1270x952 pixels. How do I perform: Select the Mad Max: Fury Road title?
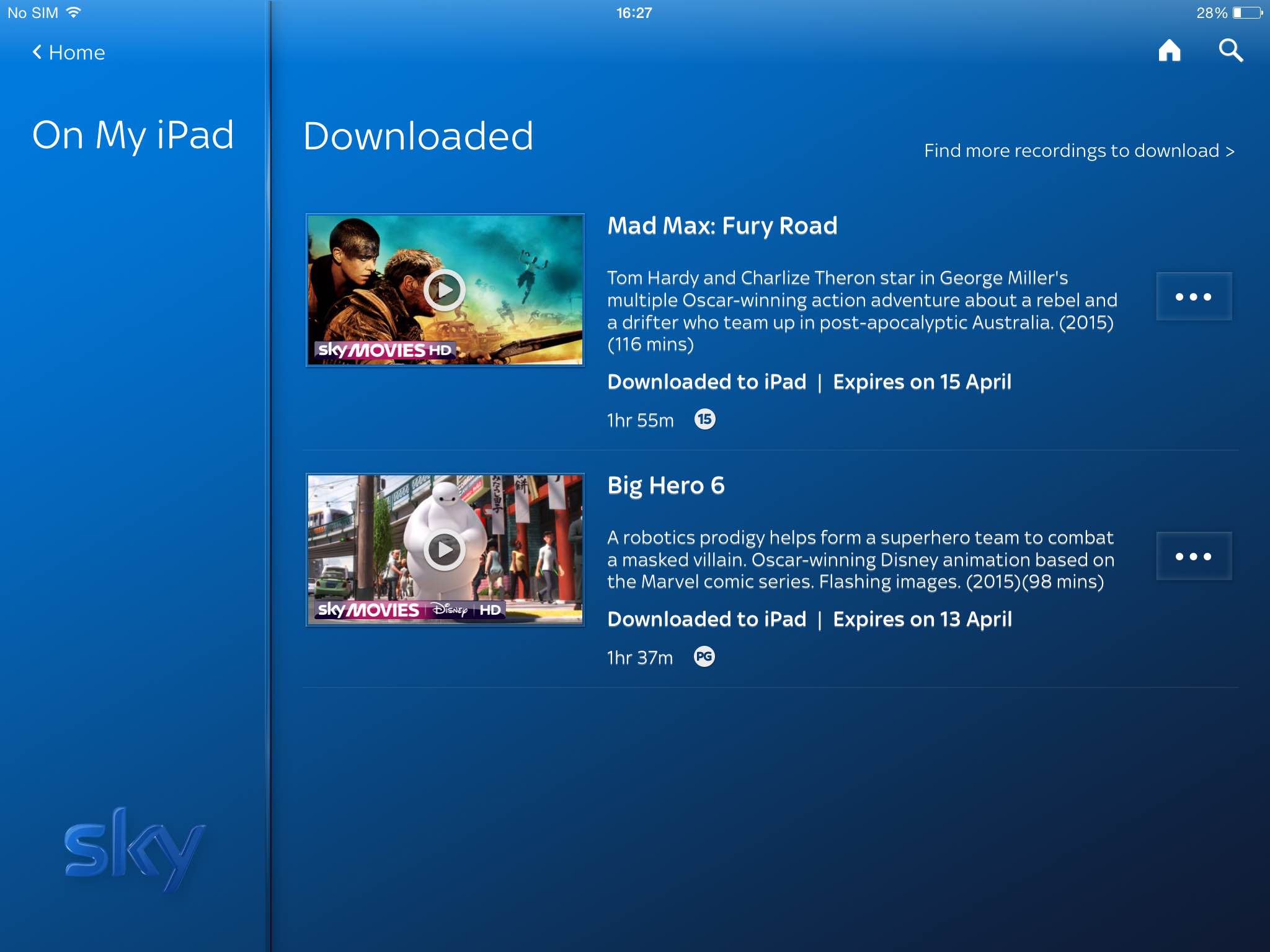pos(722,226)
